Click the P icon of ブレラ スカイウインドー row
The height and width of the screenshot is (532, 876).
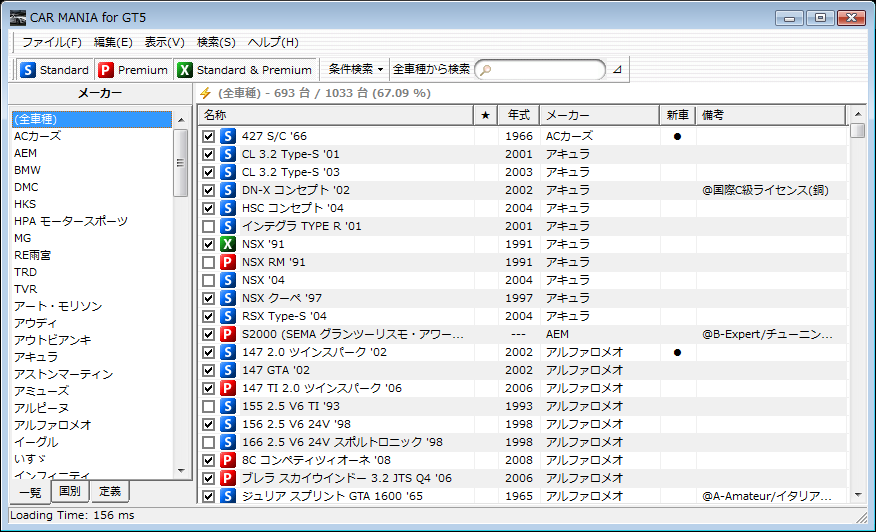[227, 478]
